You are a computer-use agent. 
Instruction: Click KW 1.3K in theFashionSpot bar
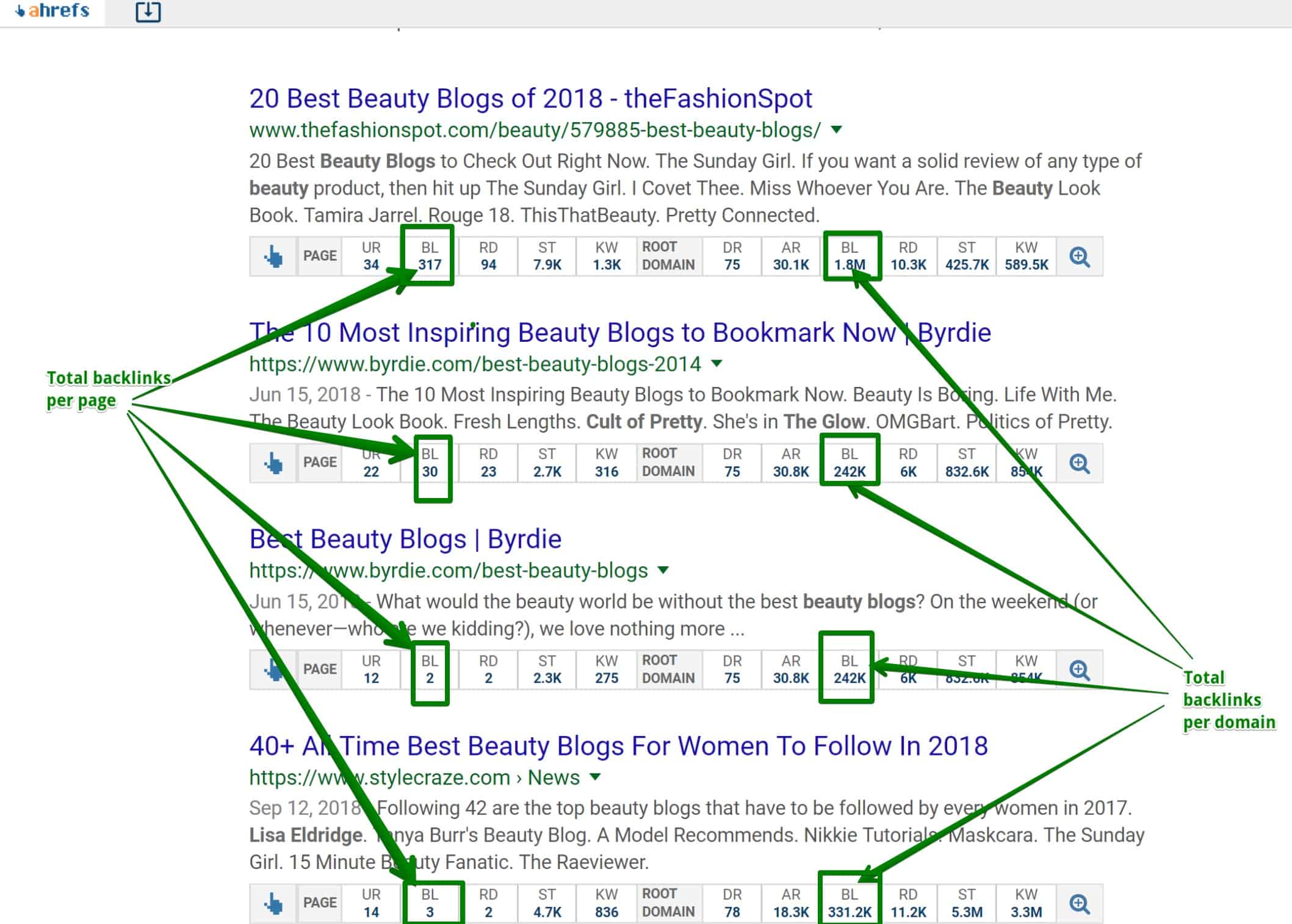pyautogui.click(x=607, y=256)
